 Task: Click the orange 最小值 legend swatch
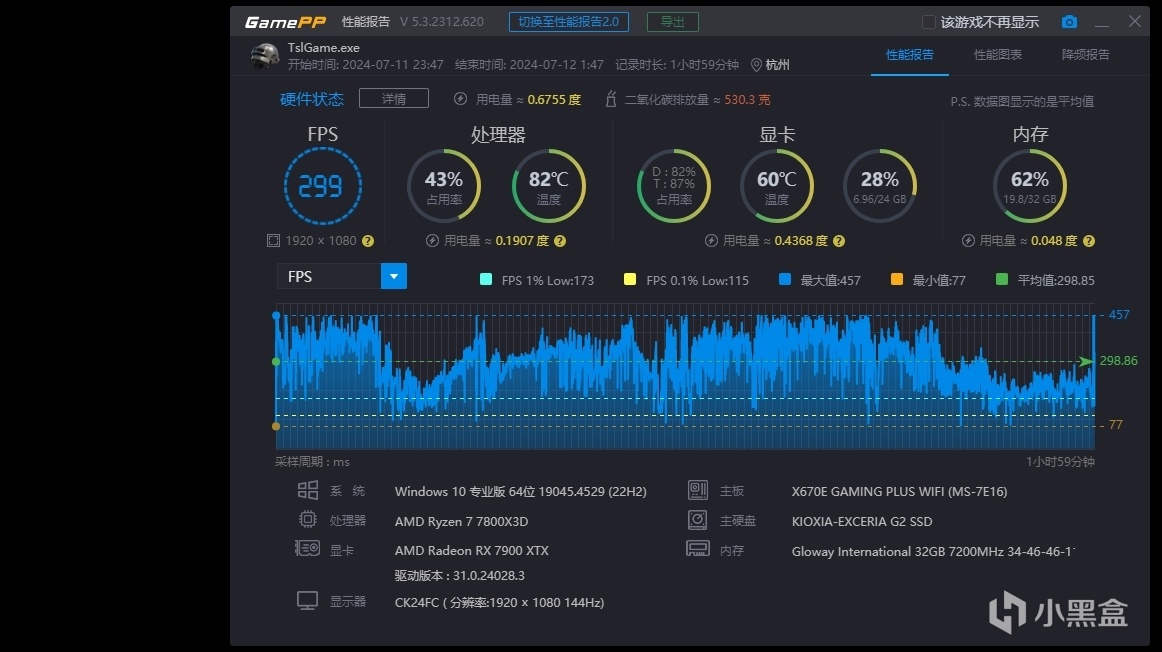pyautogui.click(x=897, y=279)
